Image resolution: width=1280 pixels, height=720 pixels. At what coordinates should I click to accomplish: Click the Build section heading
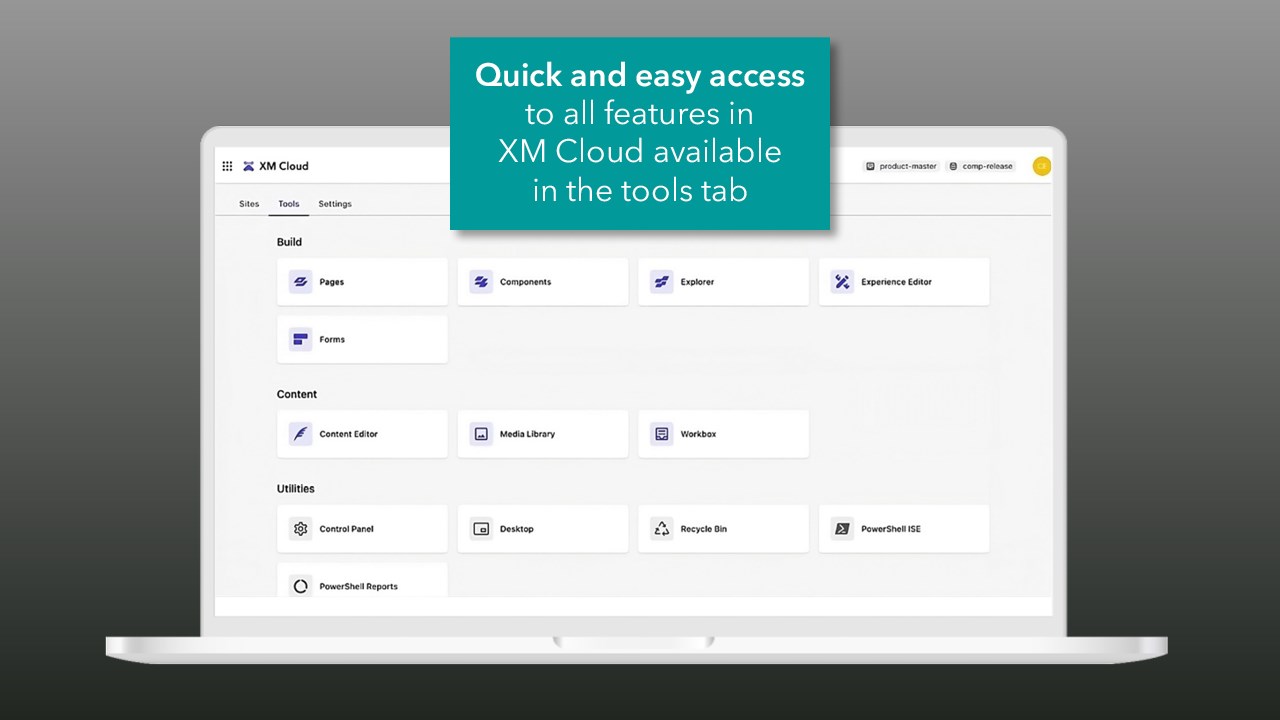click(x=289, y=242)
